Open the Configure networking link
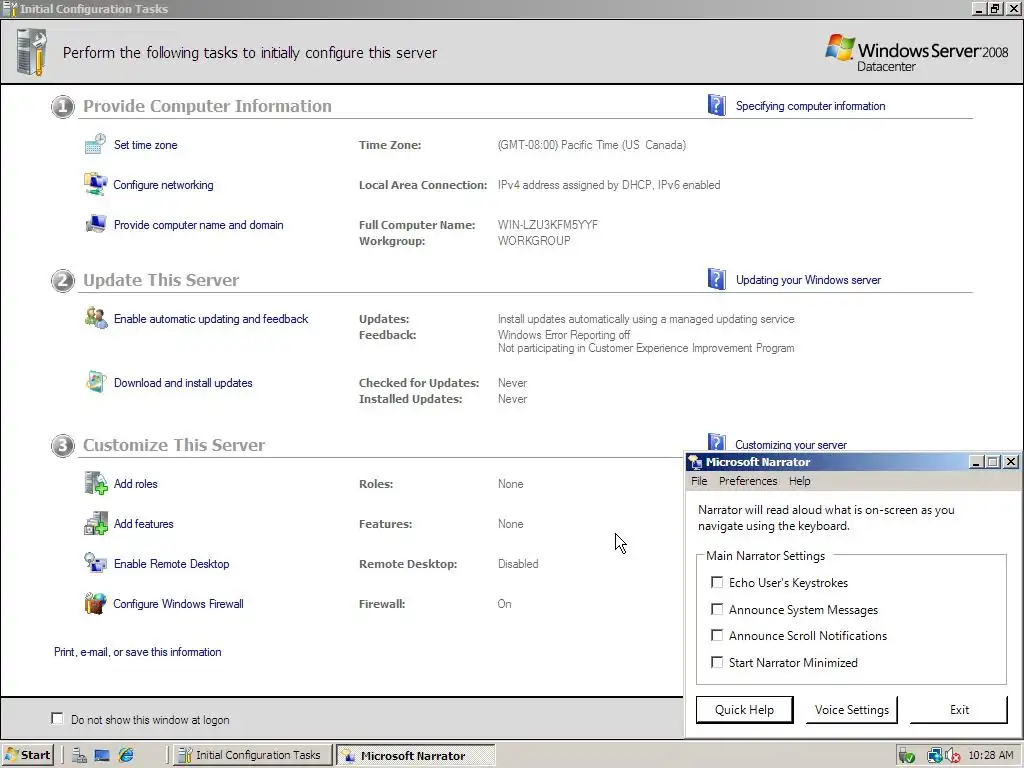The height and width of the screenshot is (768, 1024). click(163, 185)
